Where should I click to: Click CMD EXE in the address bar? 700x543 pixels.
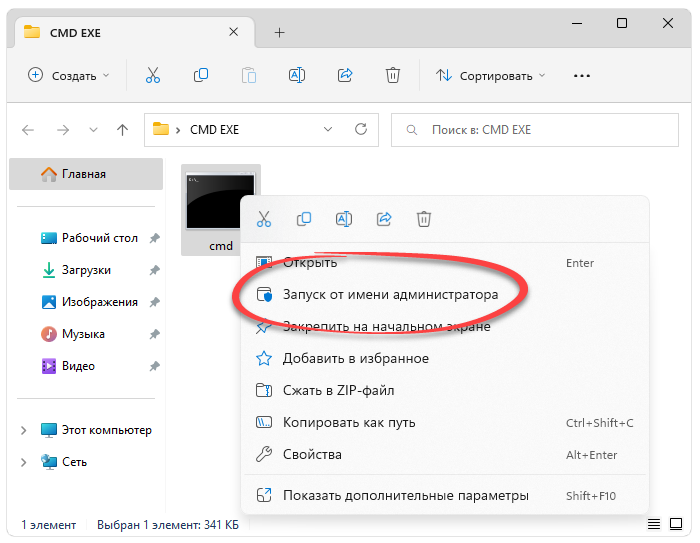[x=214, y=130]
